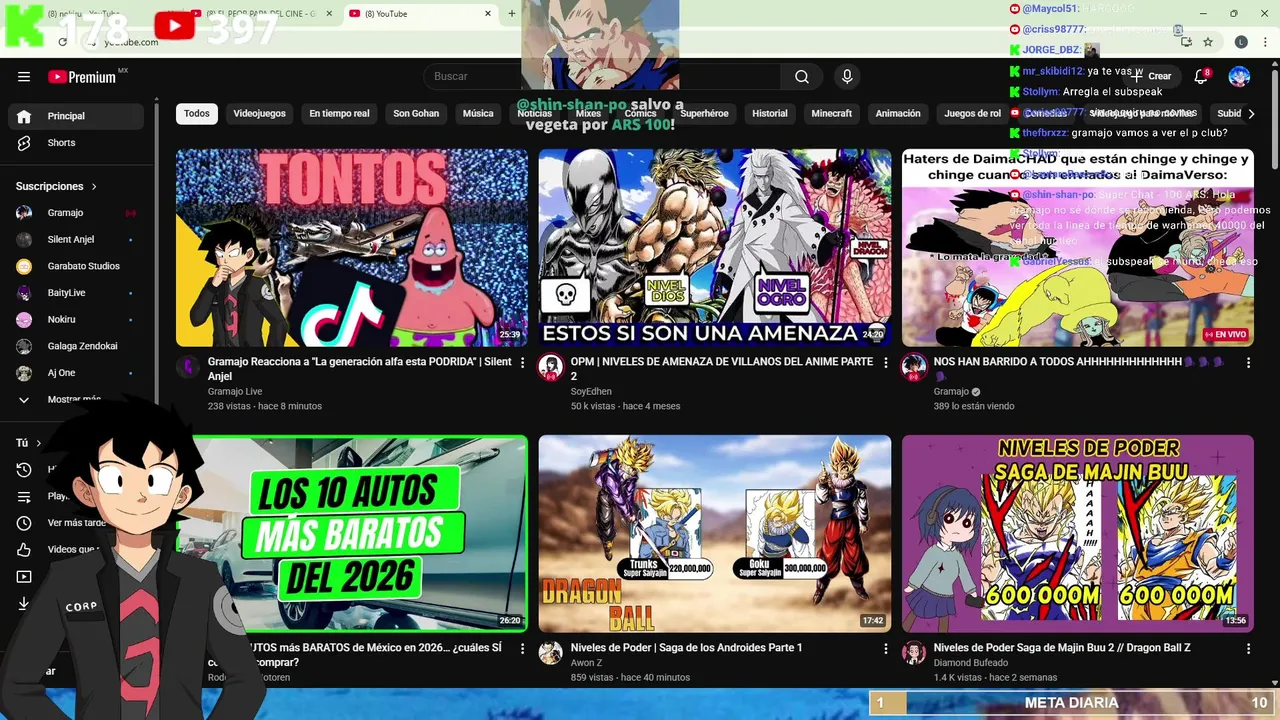Open video title Niveles de Poder Saga Androides
This screenshot has width=1280, height=720.
[686, 648]
